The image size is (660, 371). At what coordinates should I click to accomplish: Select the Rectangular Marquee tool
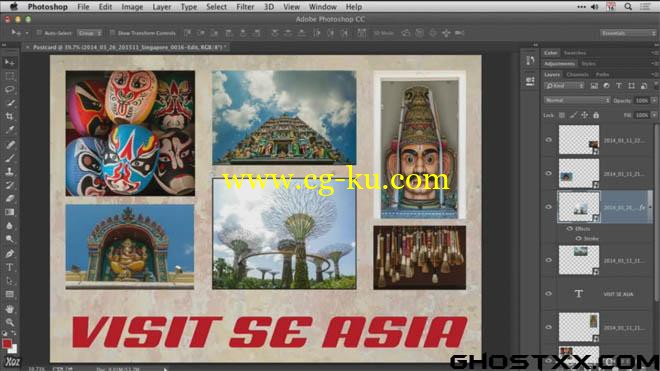point(9,76)
